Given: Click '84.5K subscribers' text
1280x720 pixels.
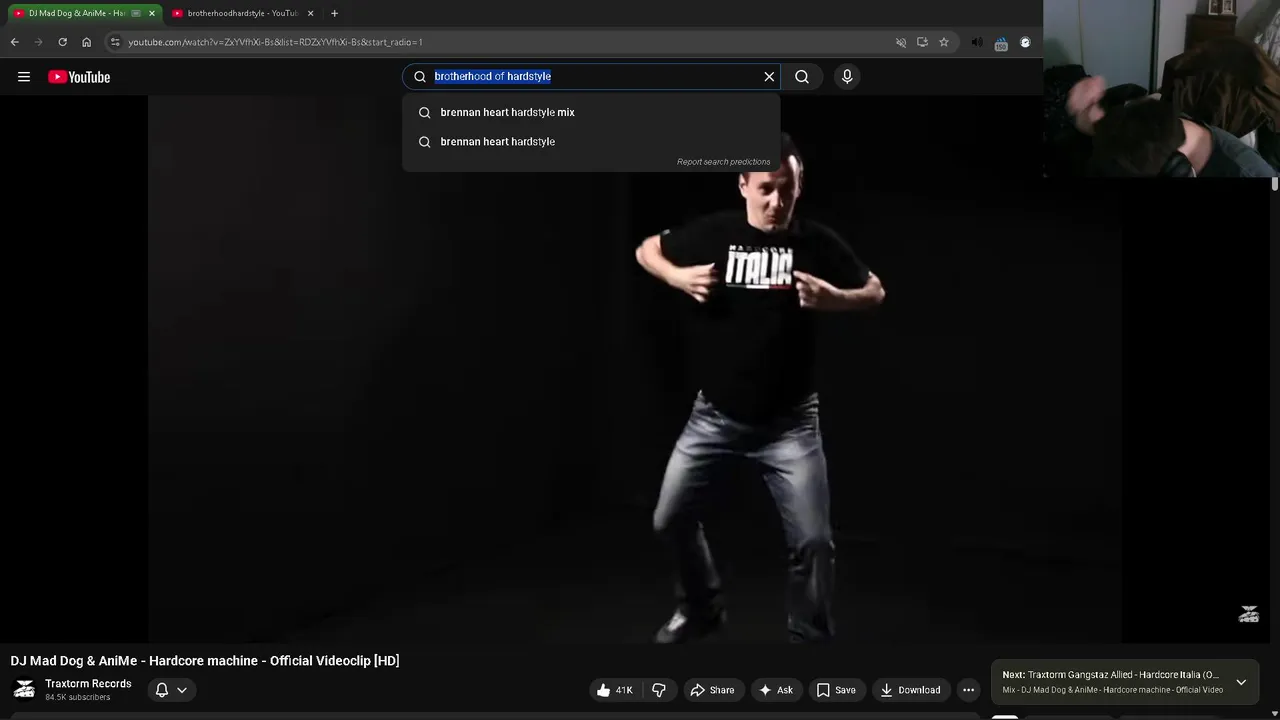Looking at the screenshot, I should (x=77, y=697).
